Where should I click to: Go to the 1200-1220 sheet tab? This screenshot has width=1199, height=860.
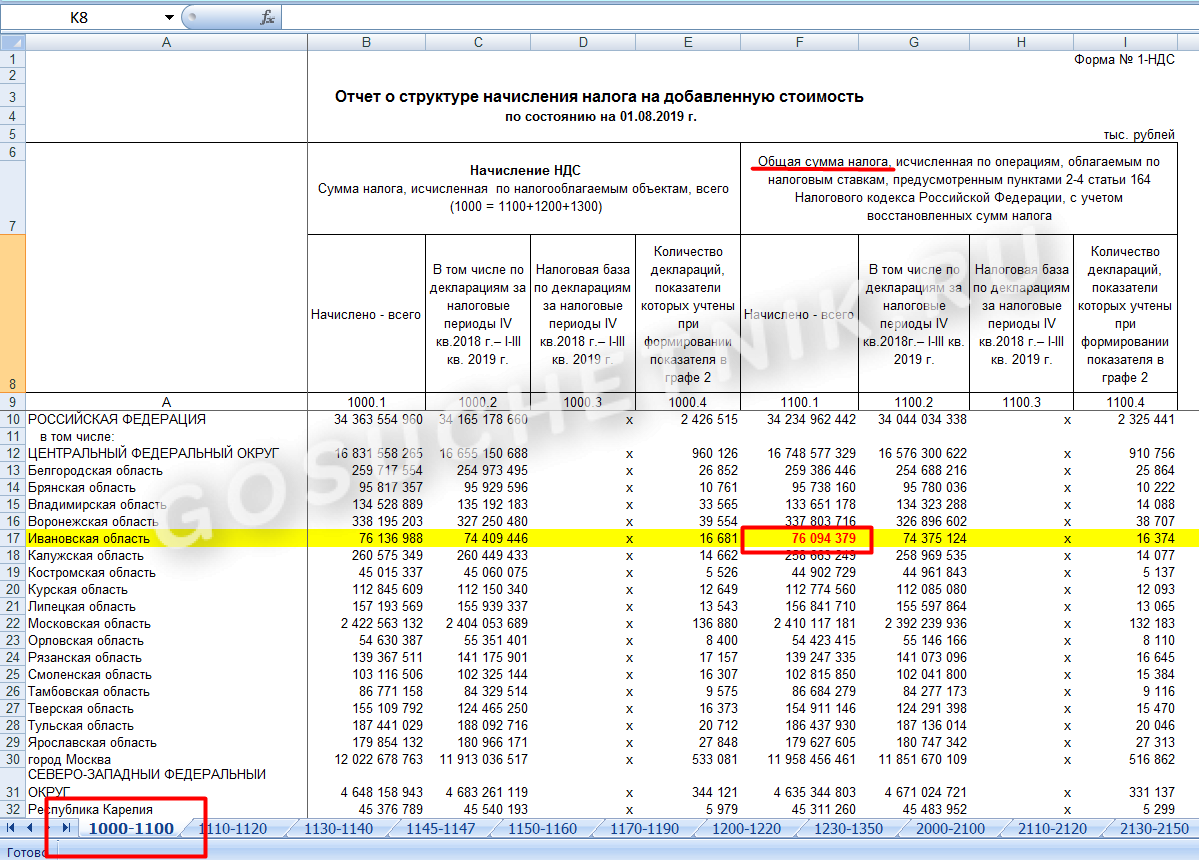click(x=747, y=828)
